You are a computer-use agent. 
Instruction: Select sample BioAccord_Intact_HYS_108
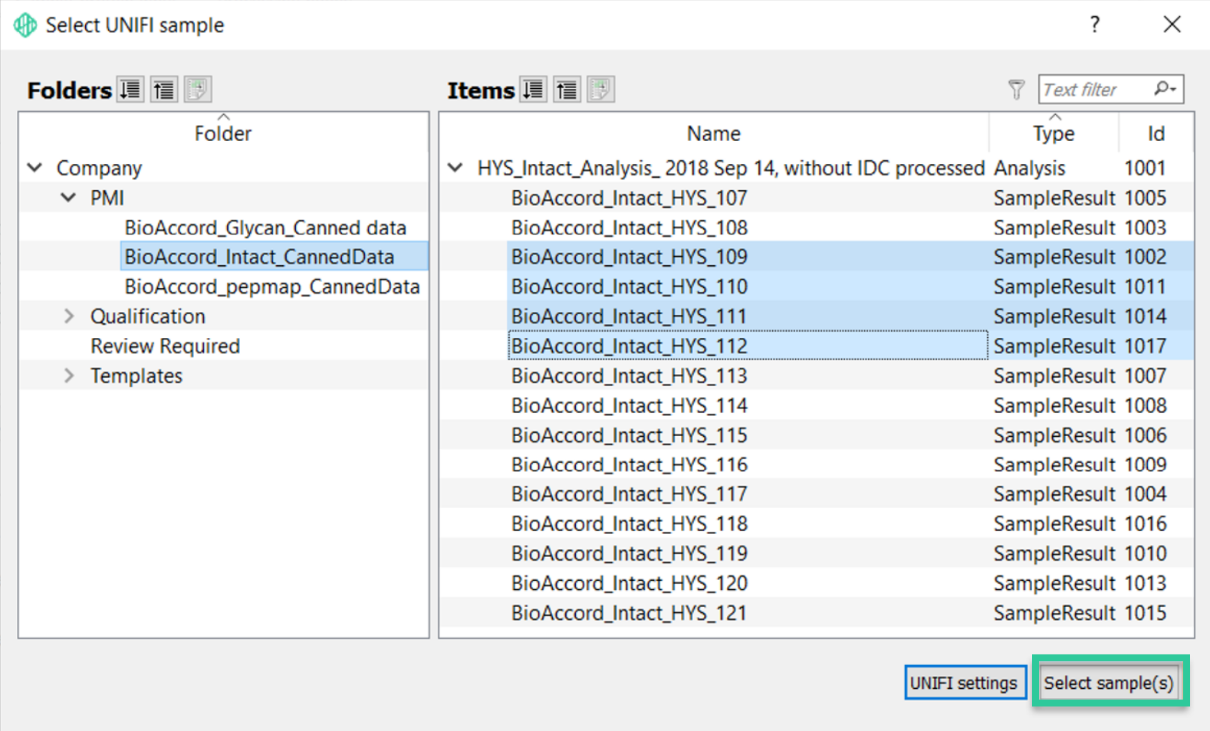tap(629, 227)
